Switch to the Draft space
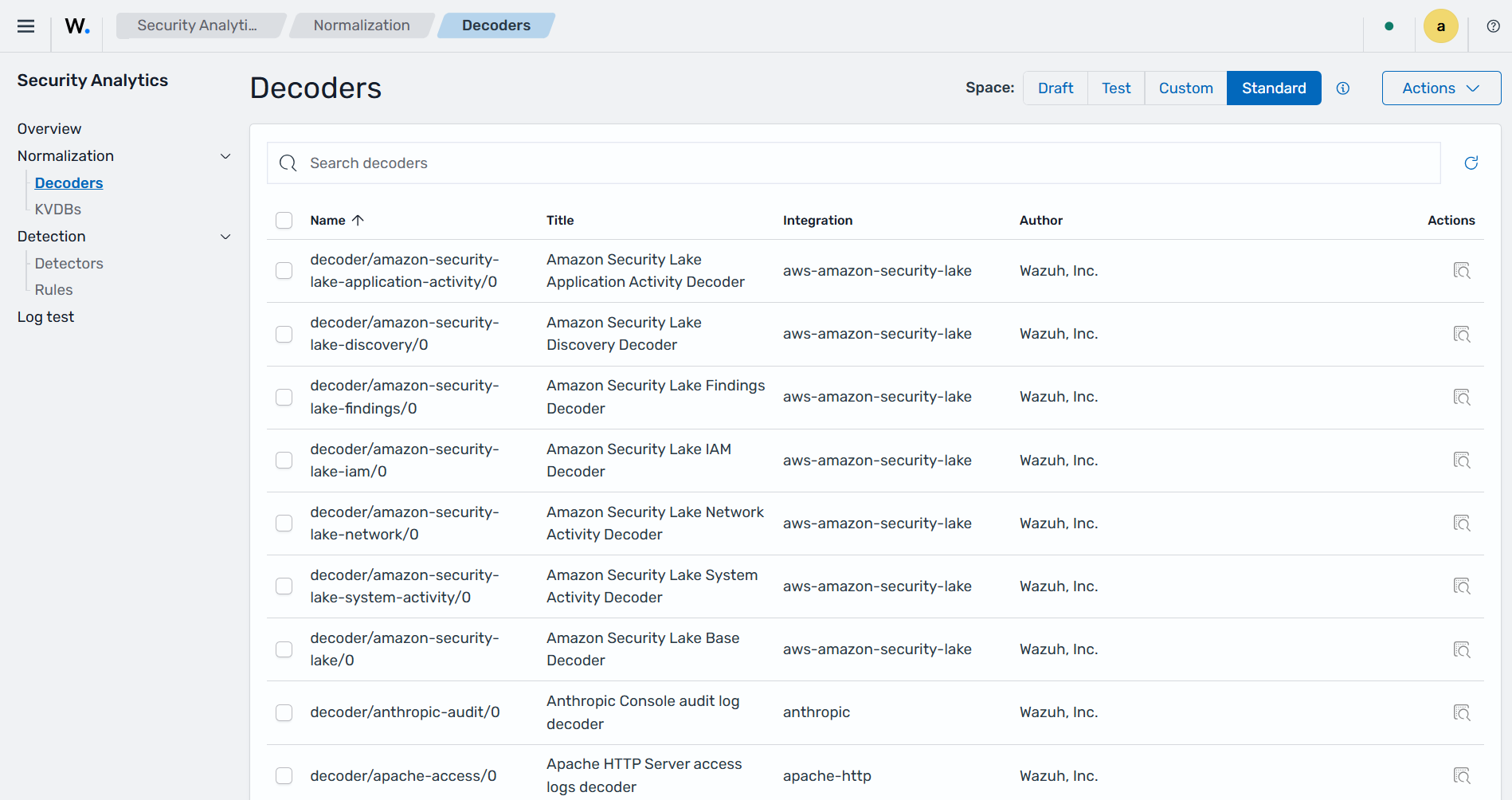The image size is (1512, 800). click(1056, 88)
